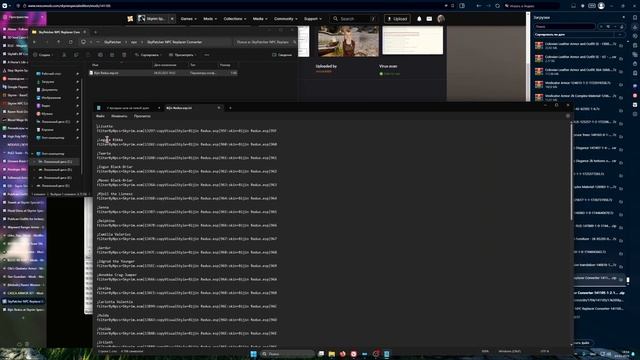Open the notifications bell on Nexus Mods
Screen dimensions: 640x360
(419, 19)
